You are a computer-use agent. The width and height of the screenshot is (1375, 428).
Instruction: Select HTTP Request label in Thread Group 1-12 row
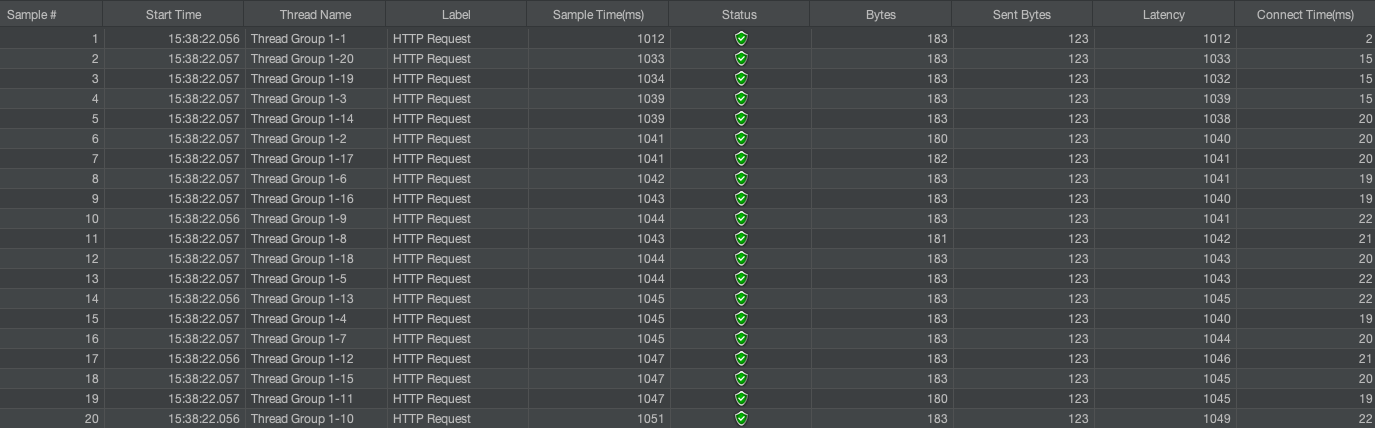point(431,359)
